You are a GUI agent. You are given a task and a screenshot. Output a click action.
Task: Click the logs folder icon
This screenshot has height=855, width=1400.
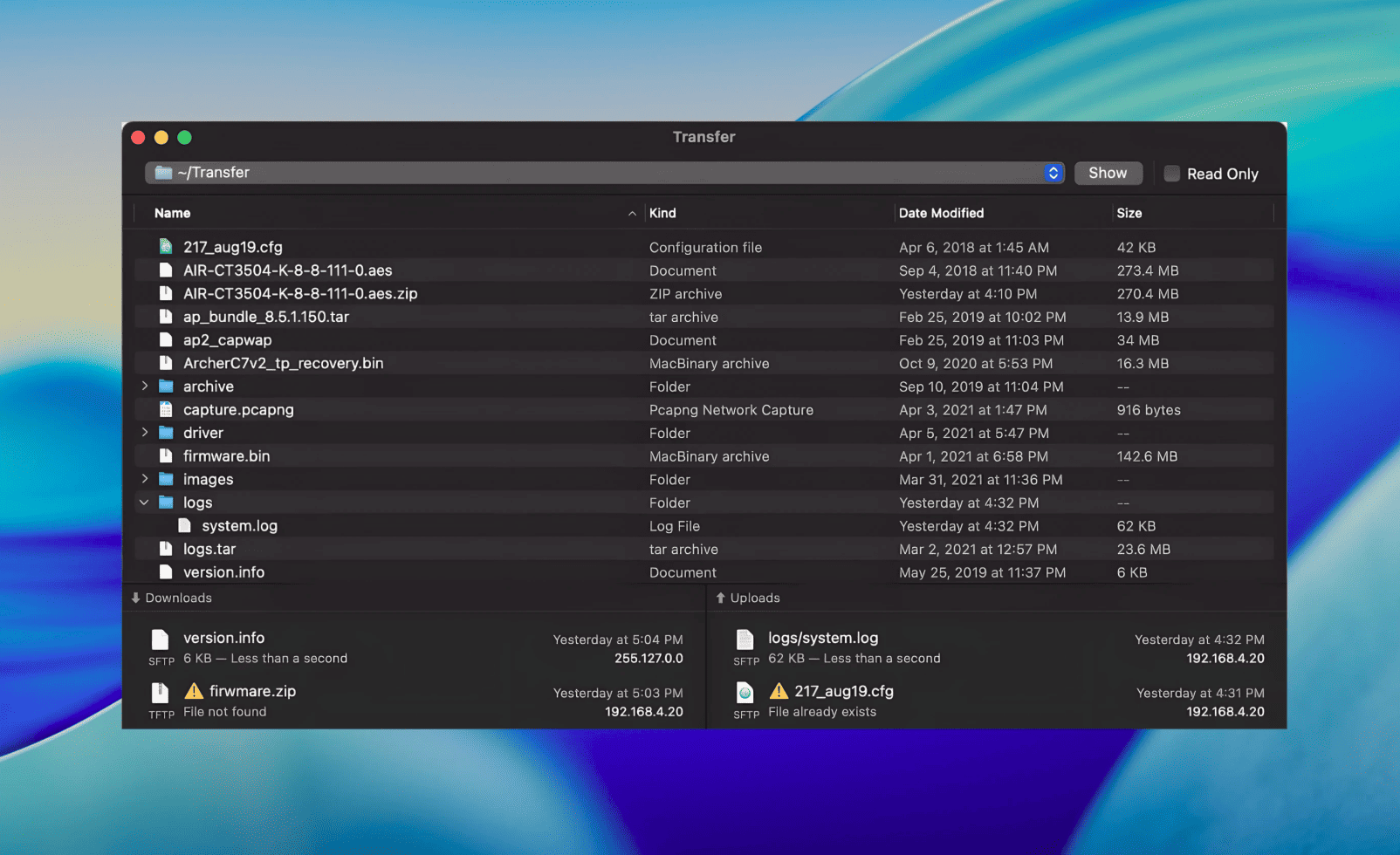click(x=166, y=503)
